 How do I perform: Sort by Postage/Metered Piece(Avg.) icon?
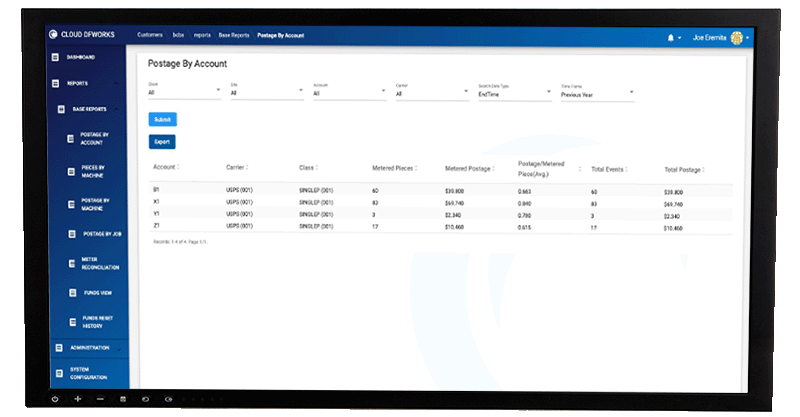coord(580,169)
